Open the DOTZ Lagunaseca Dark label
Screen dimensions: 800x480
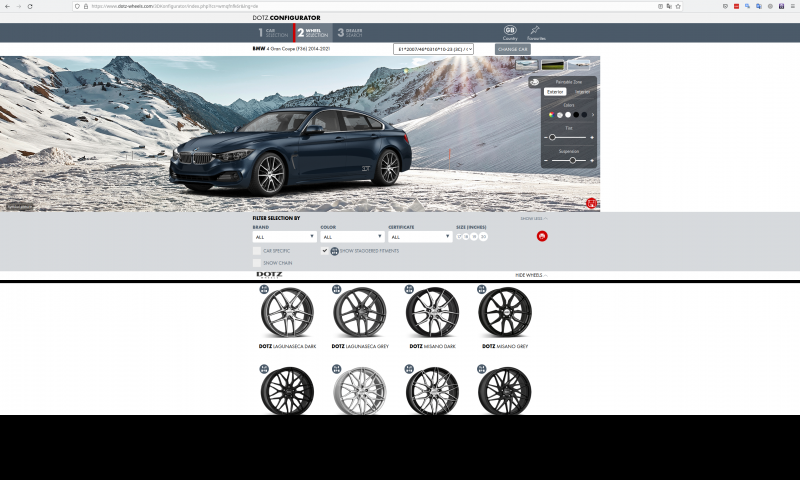[x=287, y=346]
